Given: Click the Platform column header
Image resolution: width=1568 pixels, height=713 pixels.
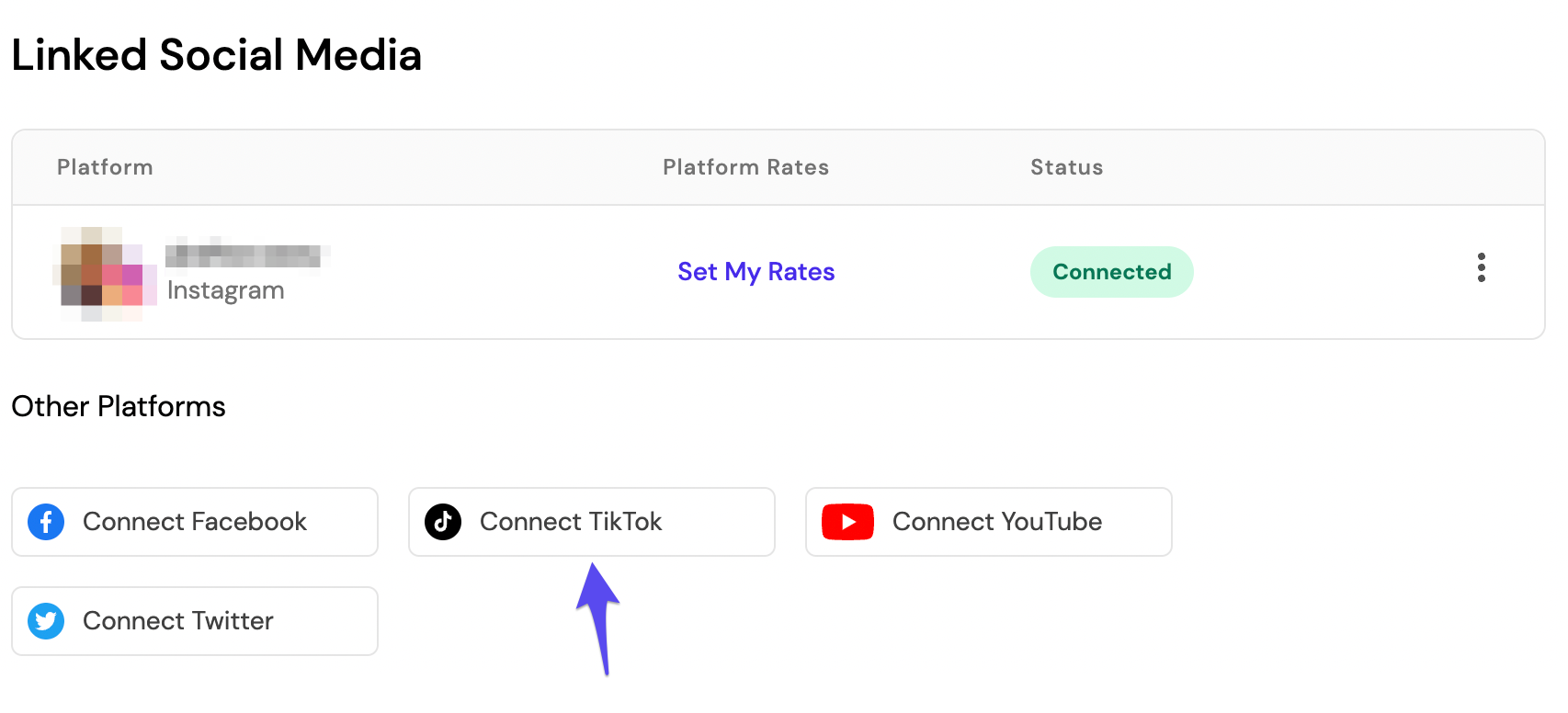Looking at the screenshot, I should 105,167.
